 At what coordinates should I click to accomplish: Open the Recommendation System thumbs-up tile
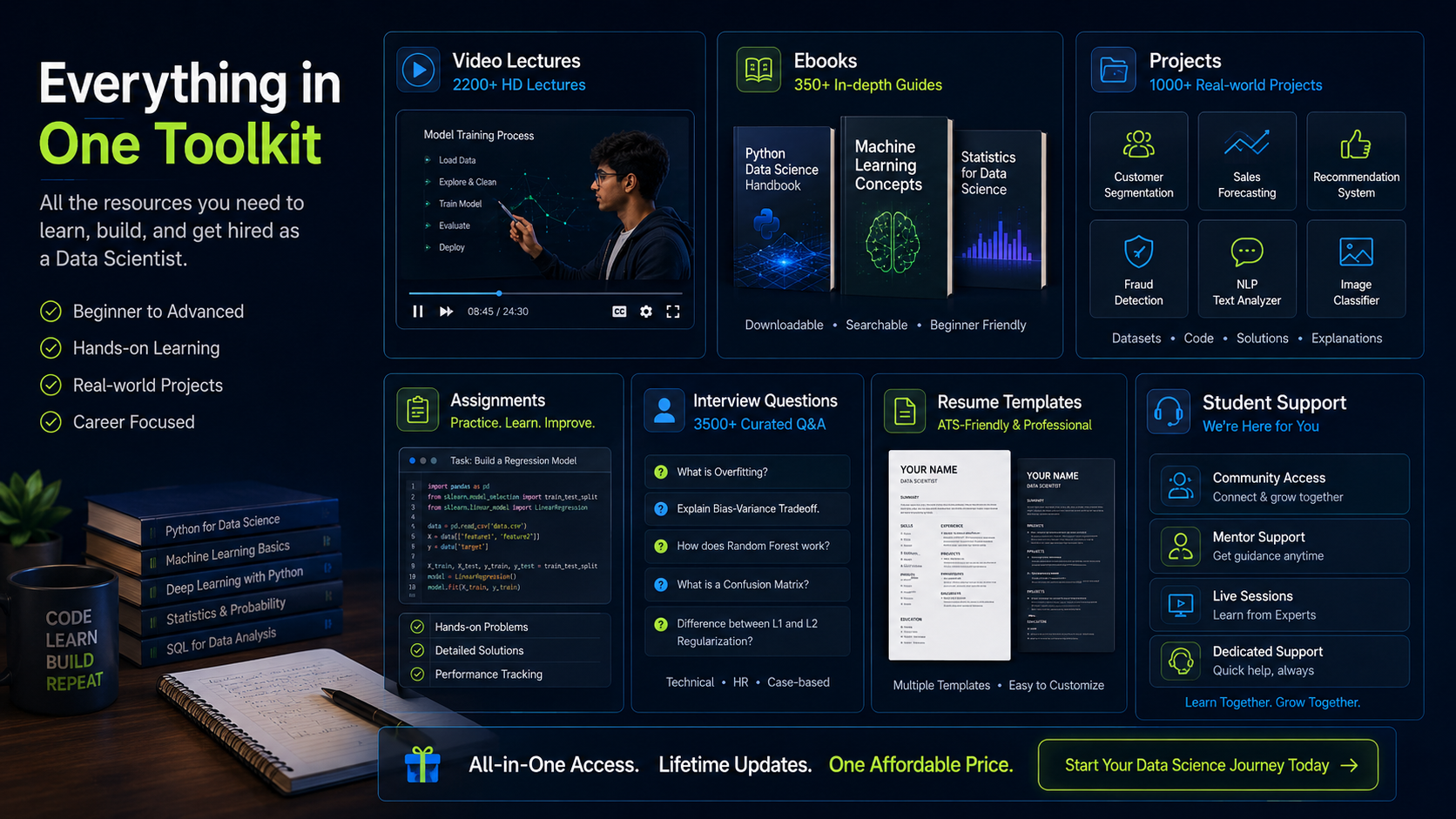tap(1356, 161)
